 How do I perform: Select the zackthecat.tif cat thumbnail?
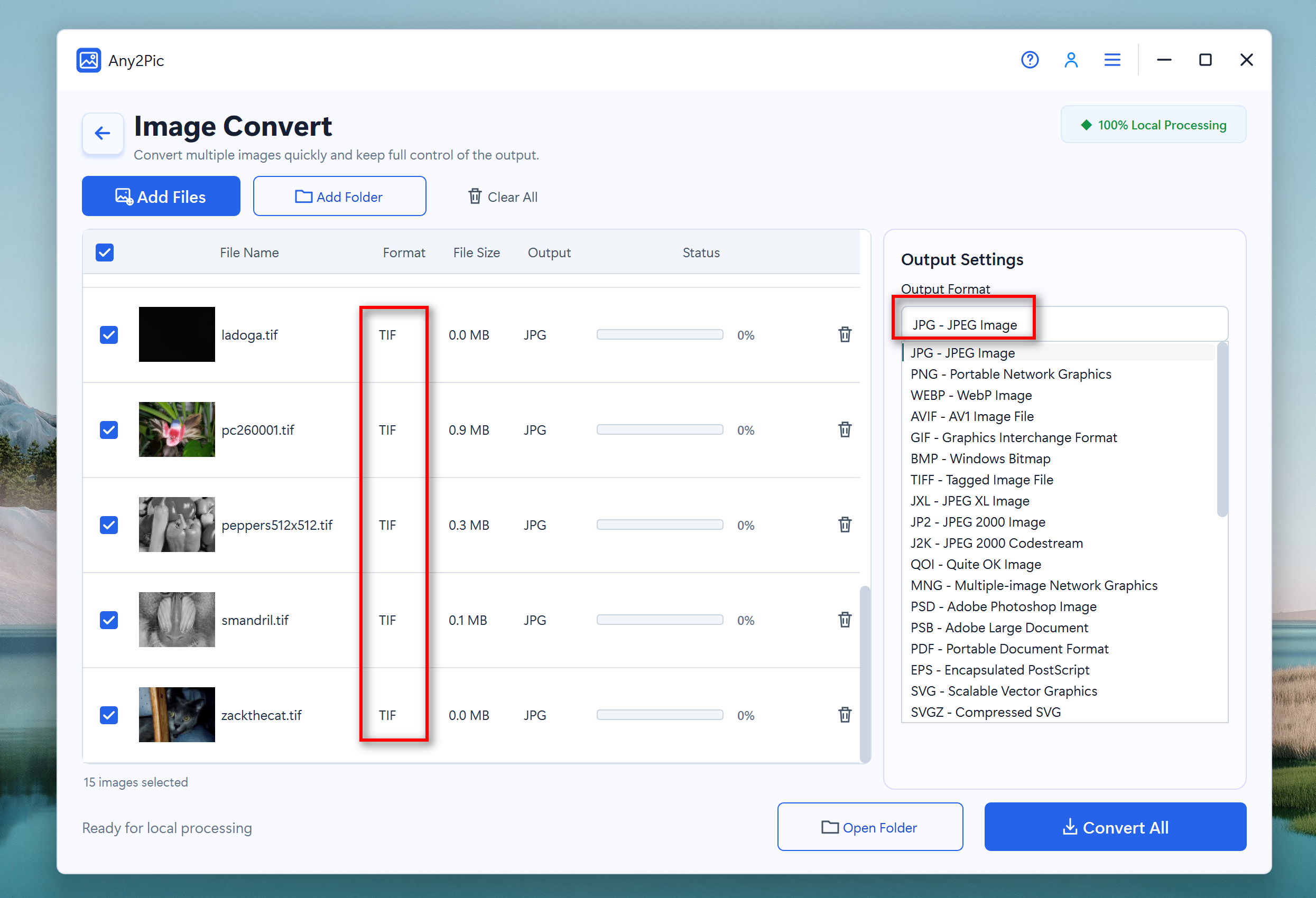tap(177, 715)
